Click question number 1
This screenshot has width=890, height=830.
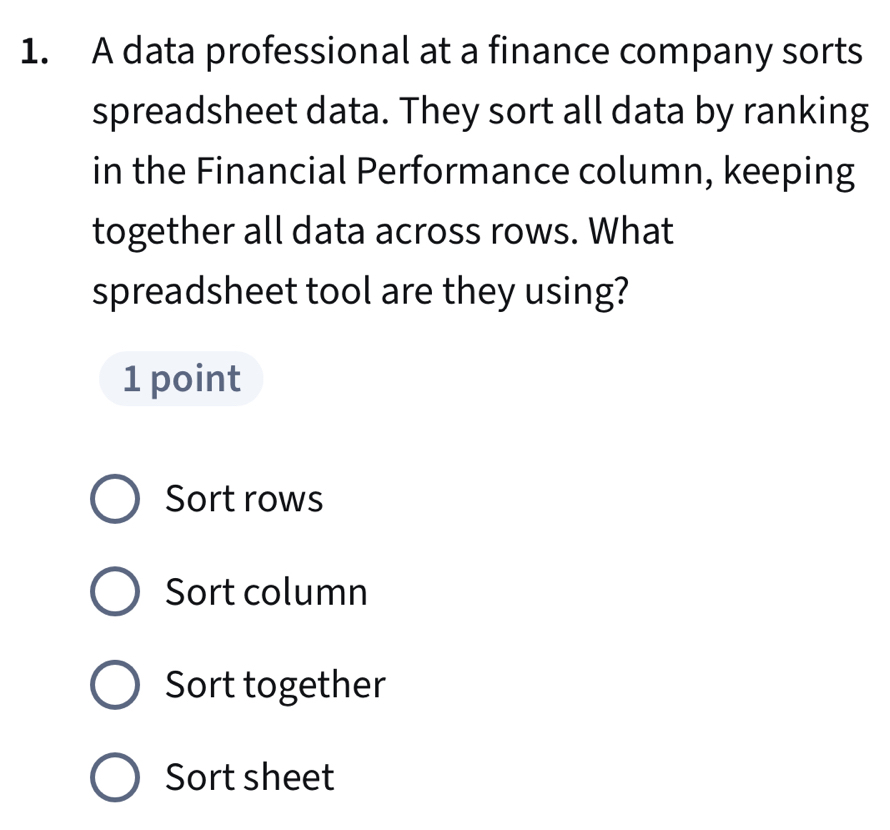[33, 50]
